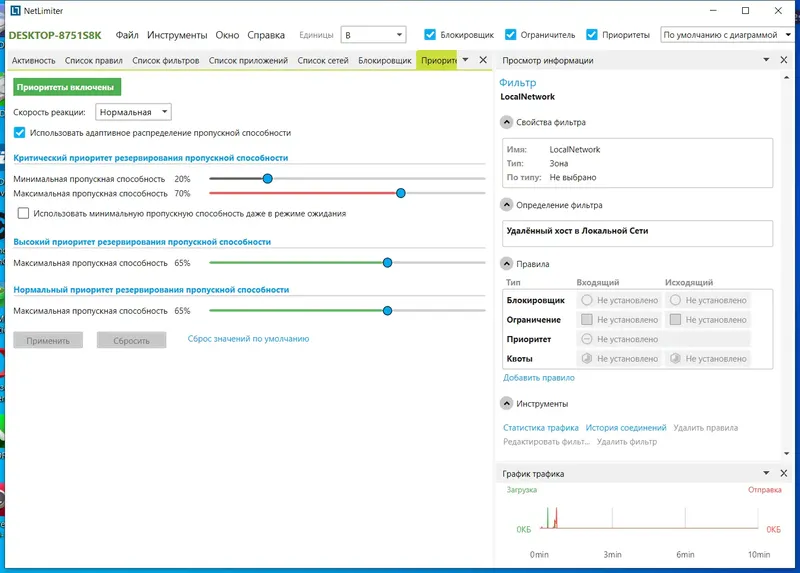The height and width of the screenshot is (573, 800).
Task: Click the Добавить правило link
Action: tap(538, 378)
